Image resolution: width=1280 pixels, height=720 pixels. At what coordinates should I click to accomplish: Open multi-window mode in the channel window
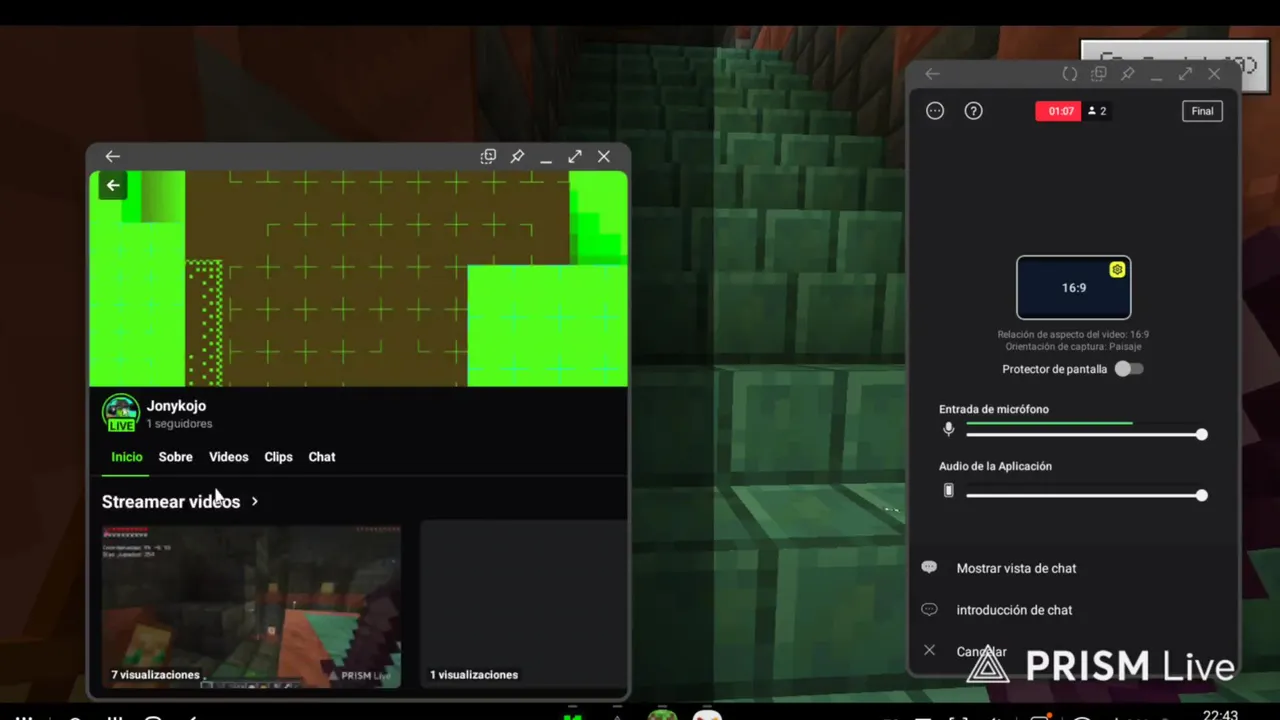click(x=488, y=156)
